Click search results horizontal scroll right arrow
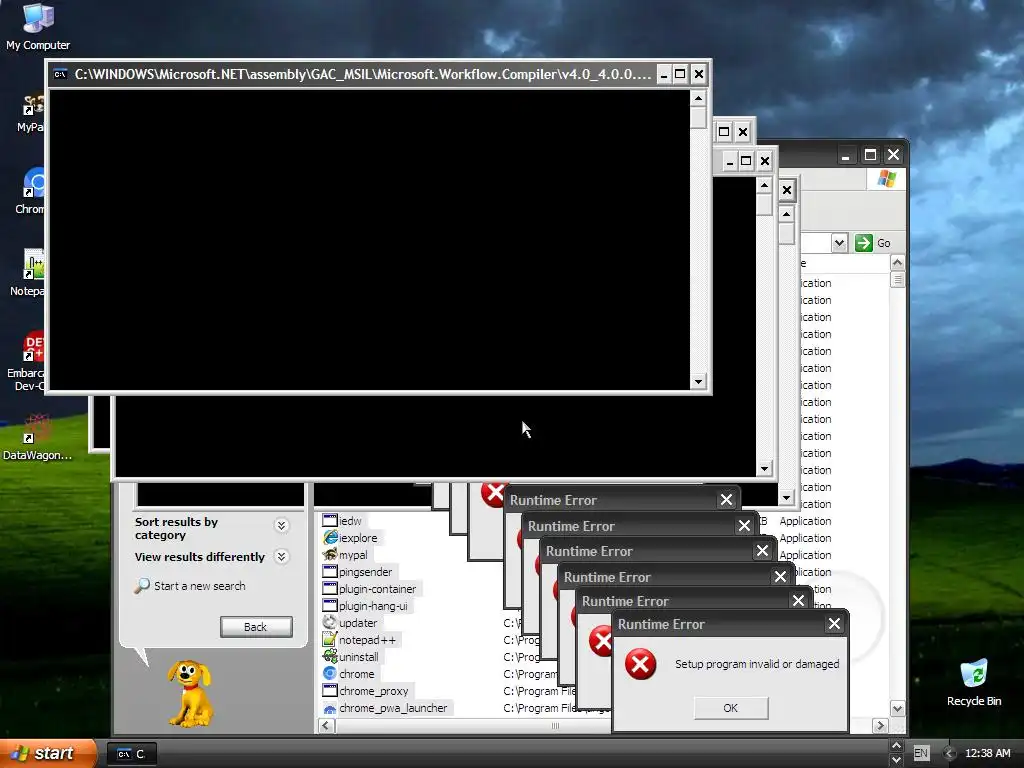1024x768 pixels. tap(880, 726)
